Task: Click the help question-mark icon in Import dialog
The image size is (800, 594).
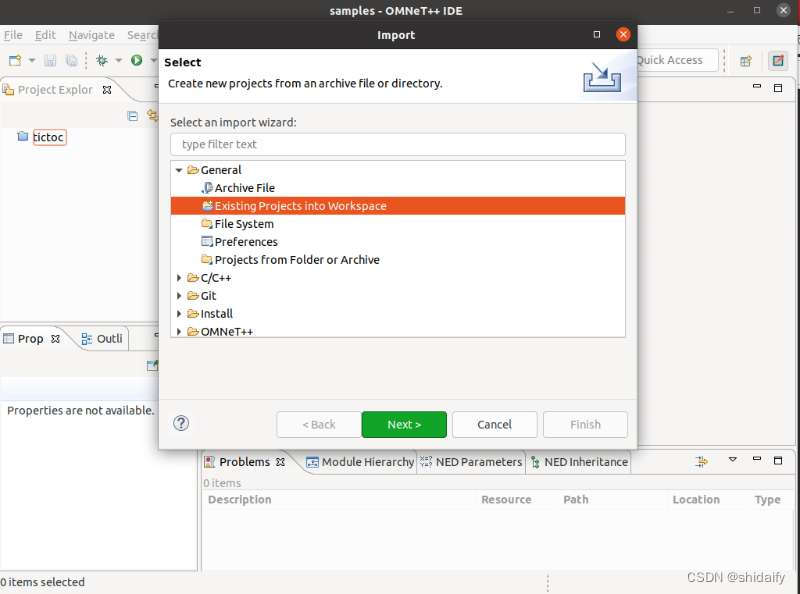Action: tap(181, 423)
